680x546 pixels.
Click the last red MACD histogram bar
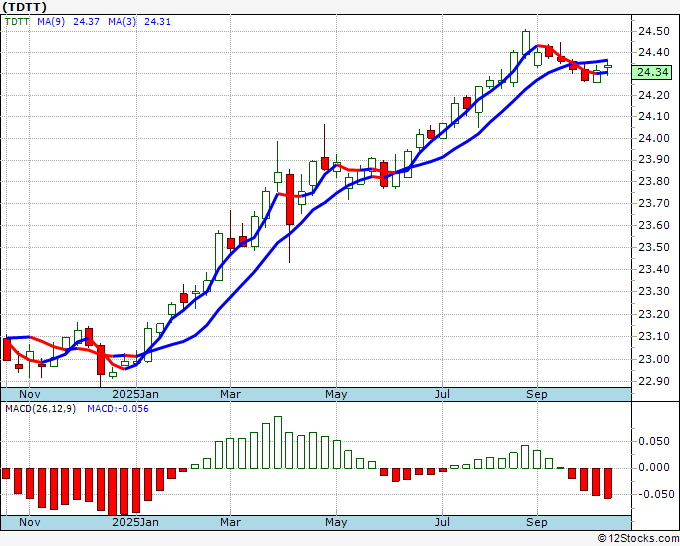tap(608, 483)
